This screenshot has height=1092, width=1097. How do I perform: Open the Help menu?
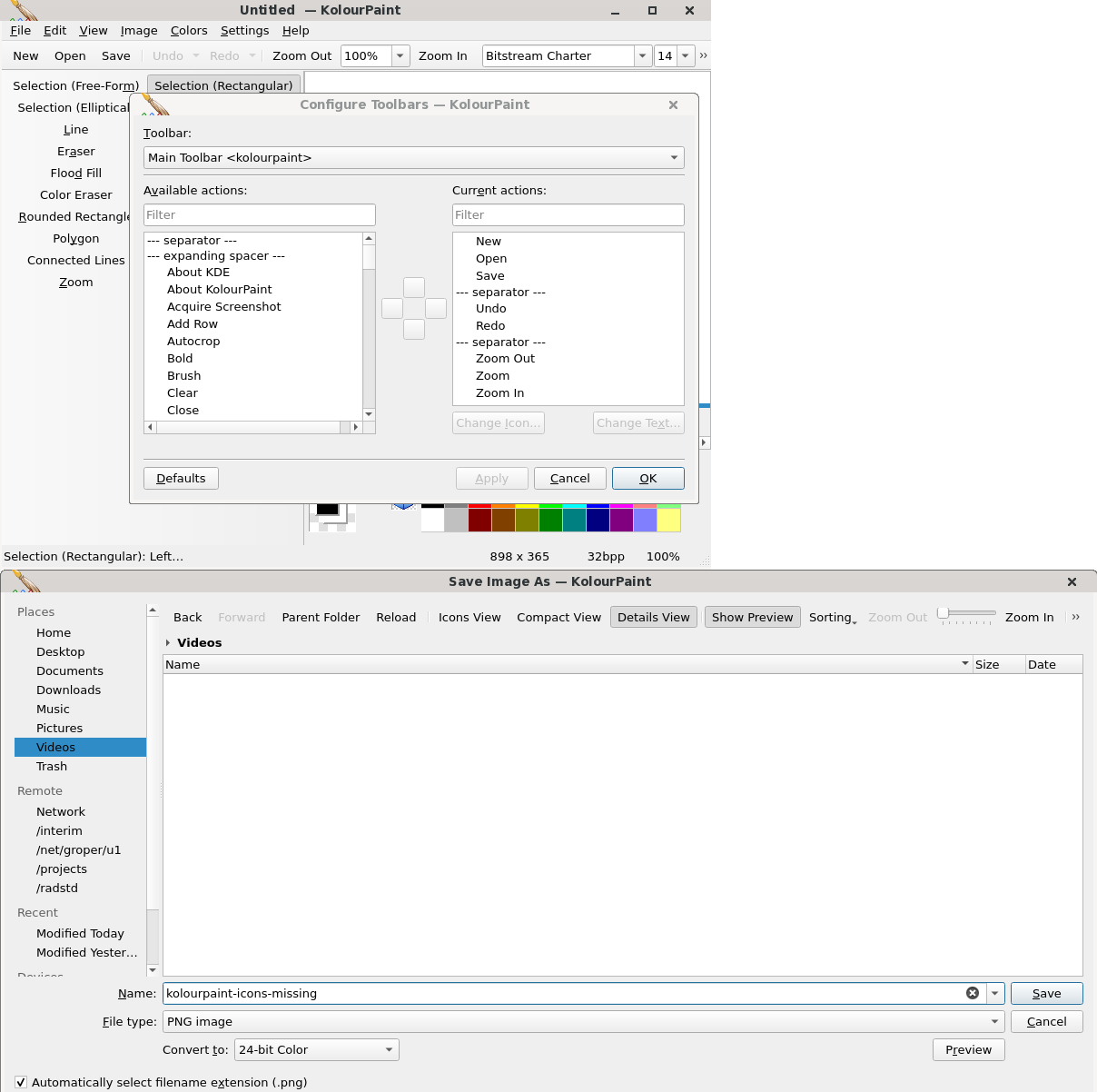pyautogui.click(x=296, y=30)
